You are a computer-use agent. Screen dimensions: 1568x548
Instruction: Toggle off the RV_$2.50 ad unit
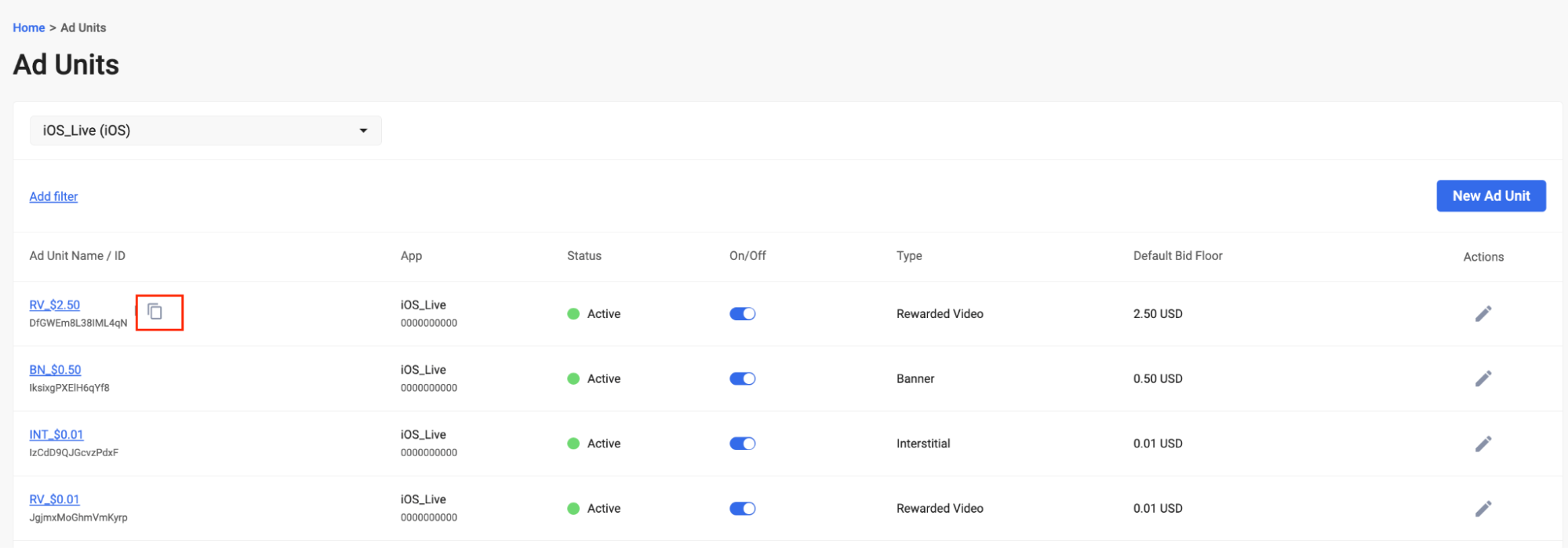[742, 314]
